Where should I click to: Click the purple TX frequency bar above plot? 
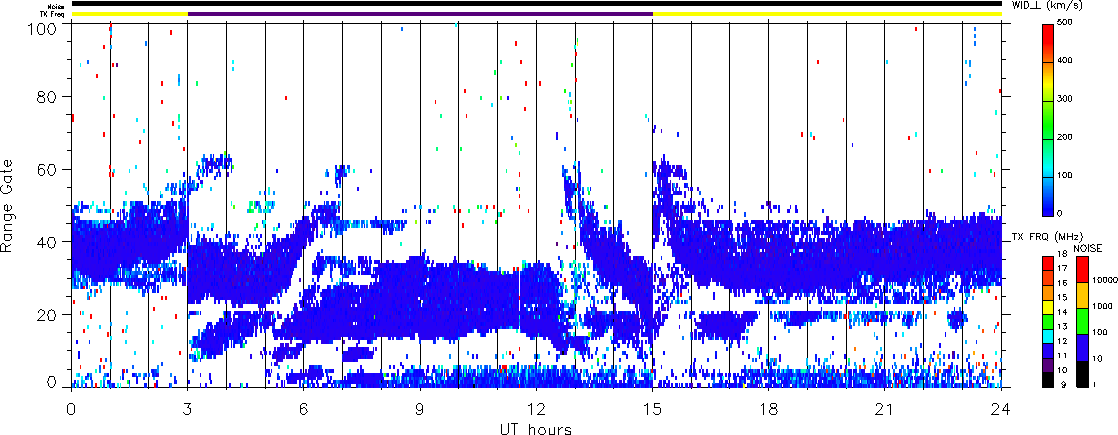point(420,14)
